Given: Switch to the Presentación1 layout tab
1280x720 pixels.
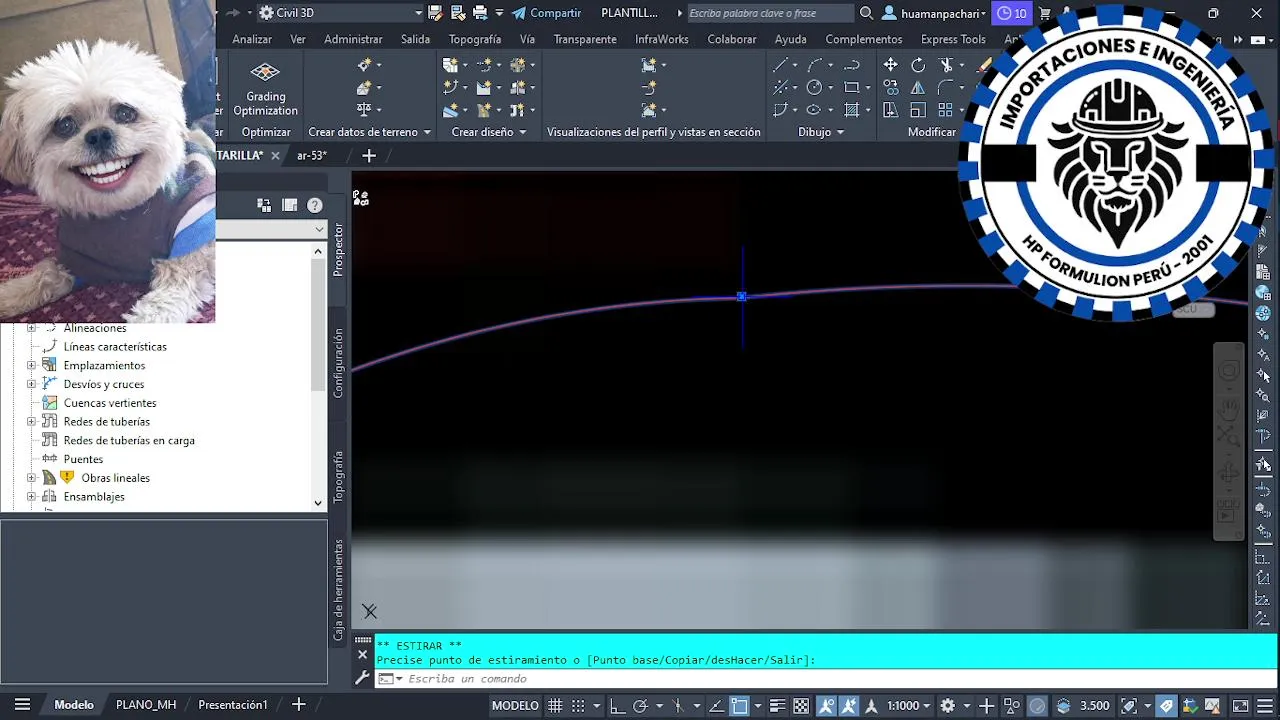Looking at the screenshot, I should point(233,705).
